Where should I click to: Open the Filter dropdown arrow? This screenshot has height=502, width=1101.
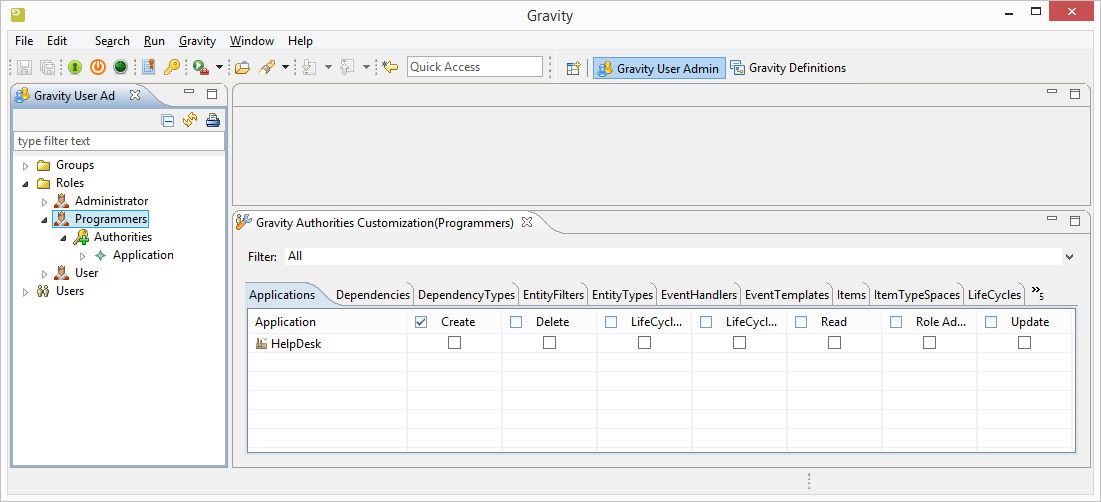coord(1069,257)
